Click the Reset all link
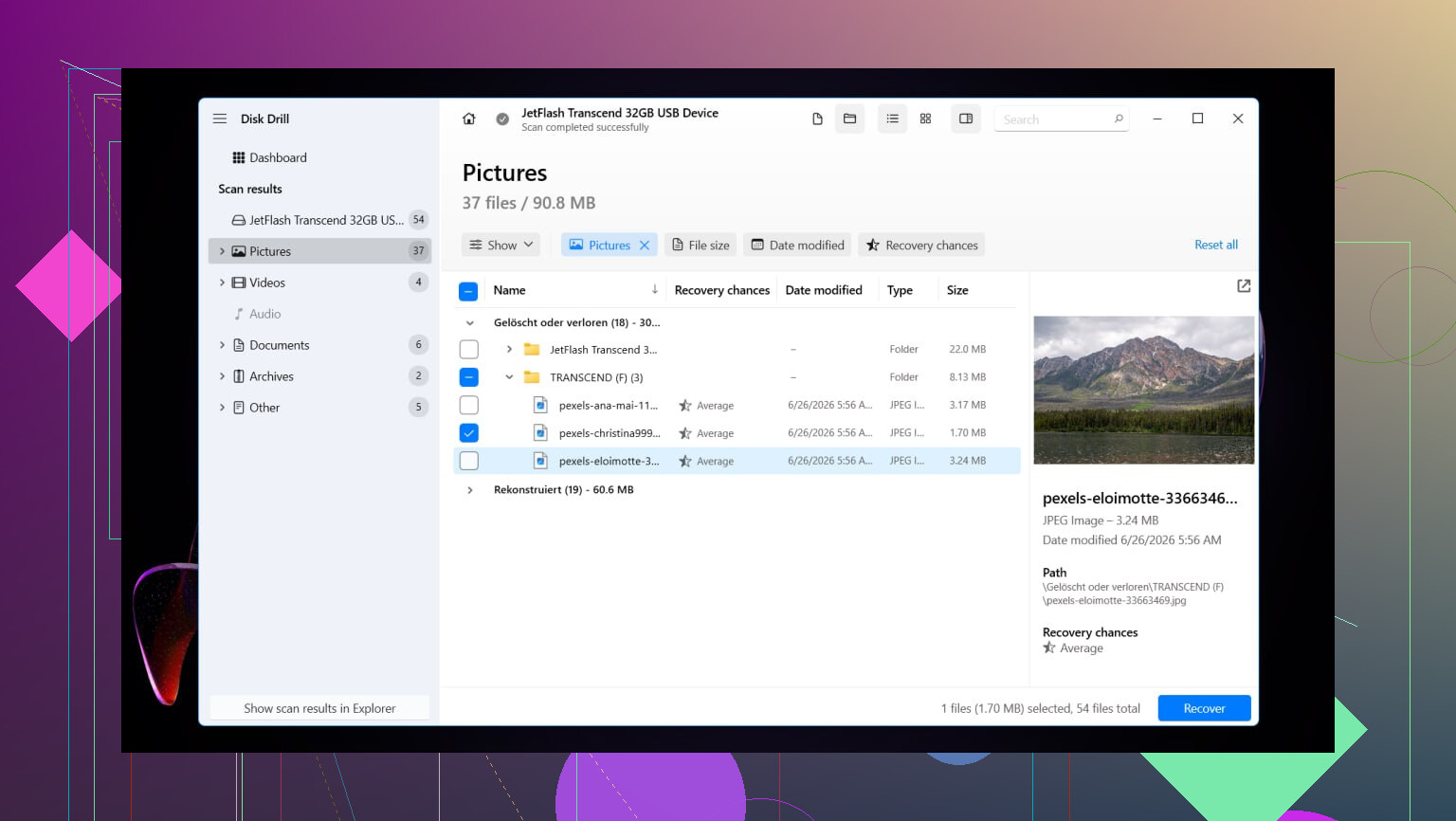 [x=1216, y=245]
